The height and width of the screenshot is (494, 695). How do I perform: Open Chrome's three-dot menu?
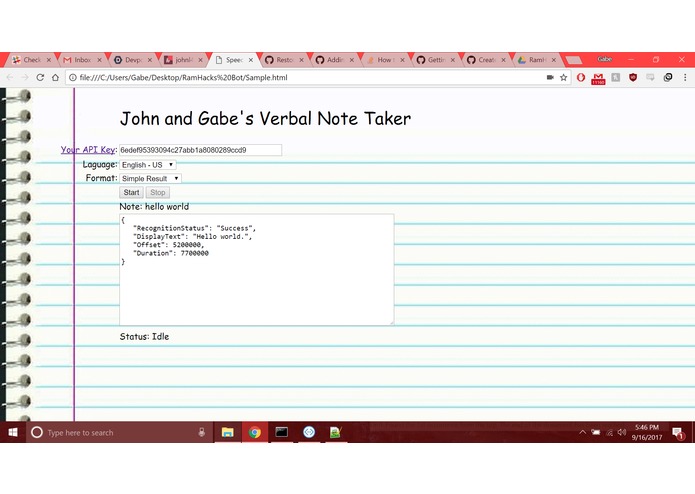(x=685, y=78)
